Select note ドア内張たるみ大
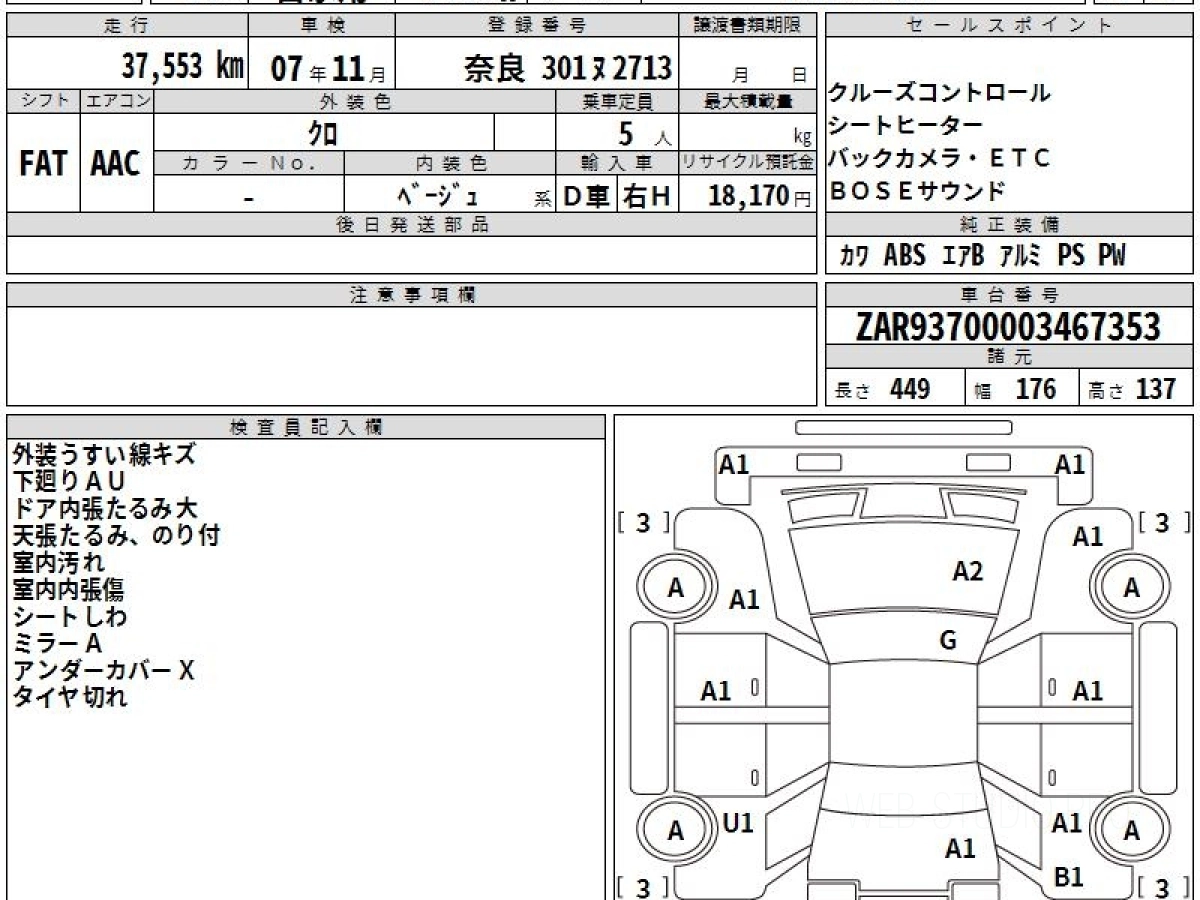 click(x=105, y=508)
